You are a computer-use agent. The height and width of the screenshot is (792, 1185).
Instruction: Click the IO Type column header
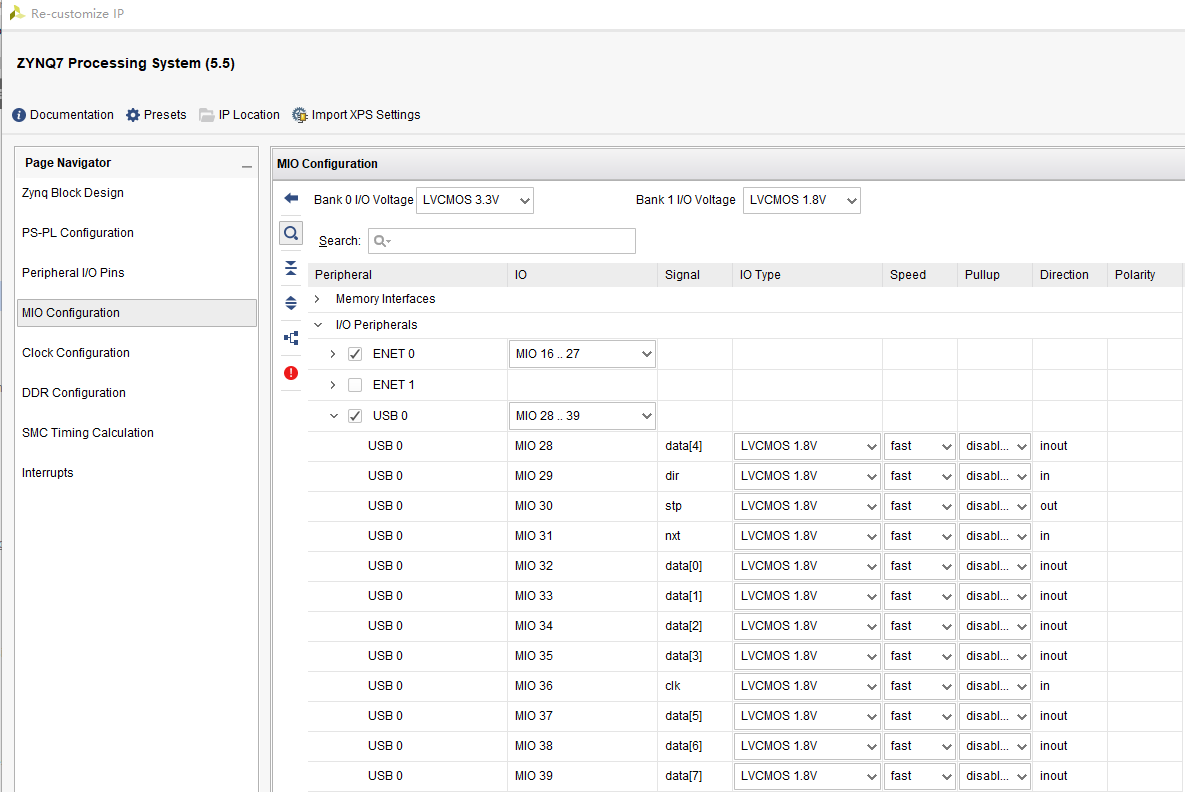806,275
